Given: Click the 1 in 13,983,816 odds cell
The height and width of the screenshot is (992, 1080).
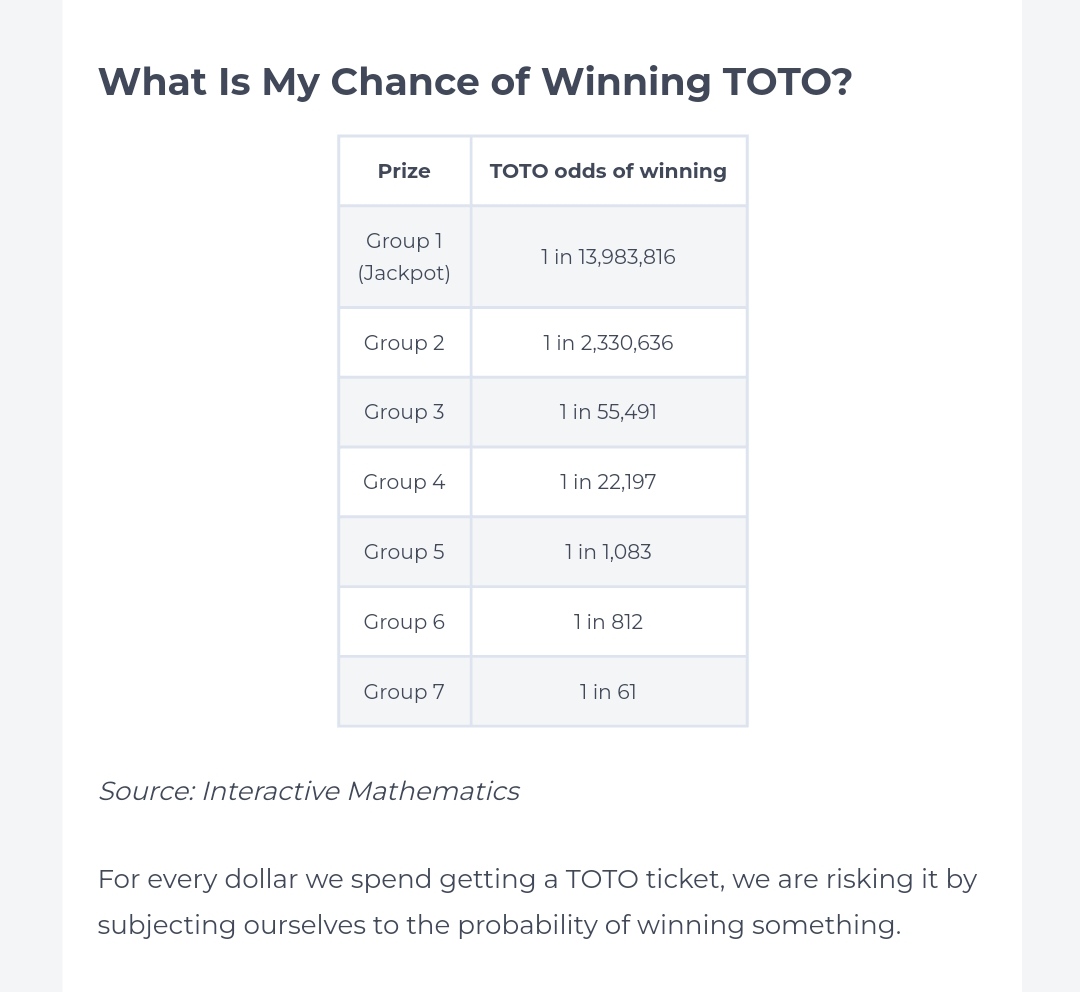Looking at the screenshot, I should click(609, 257).
